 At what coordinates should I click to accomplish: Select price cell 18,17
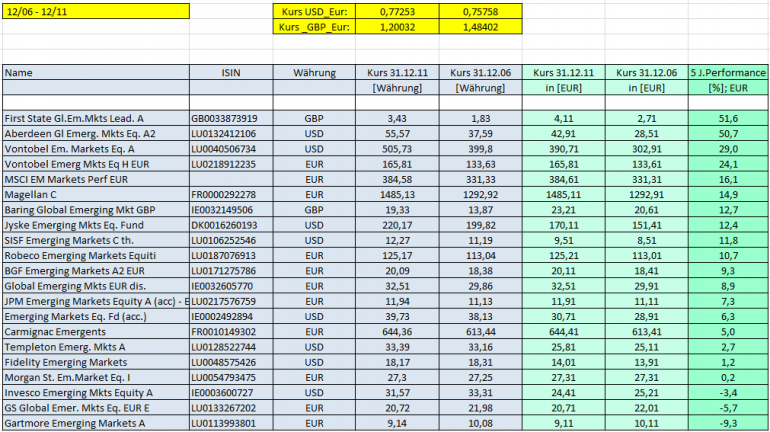pos(397,362)
